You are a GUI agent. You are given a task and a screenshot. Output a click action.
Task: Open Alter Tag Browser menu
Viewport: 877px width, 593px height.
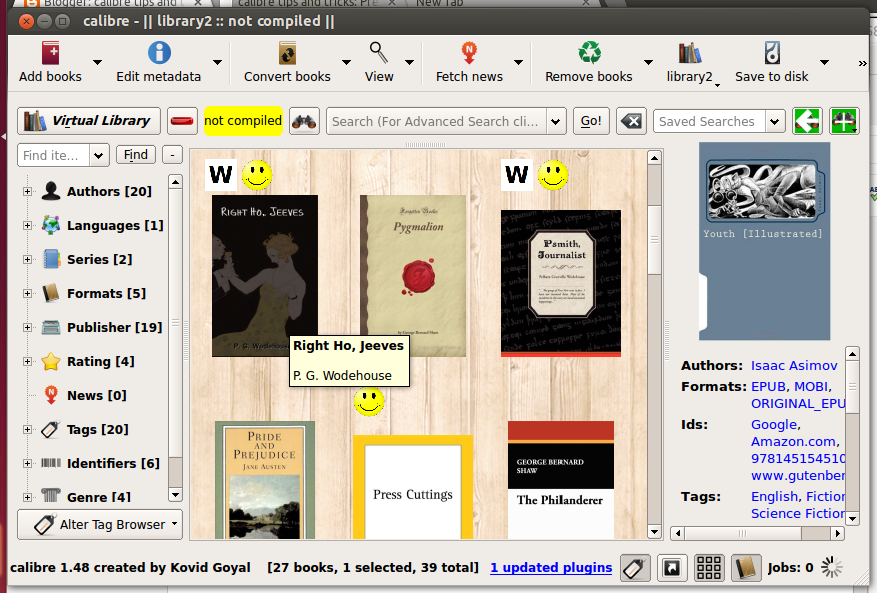pyautogui.click(x=100, y=524)
